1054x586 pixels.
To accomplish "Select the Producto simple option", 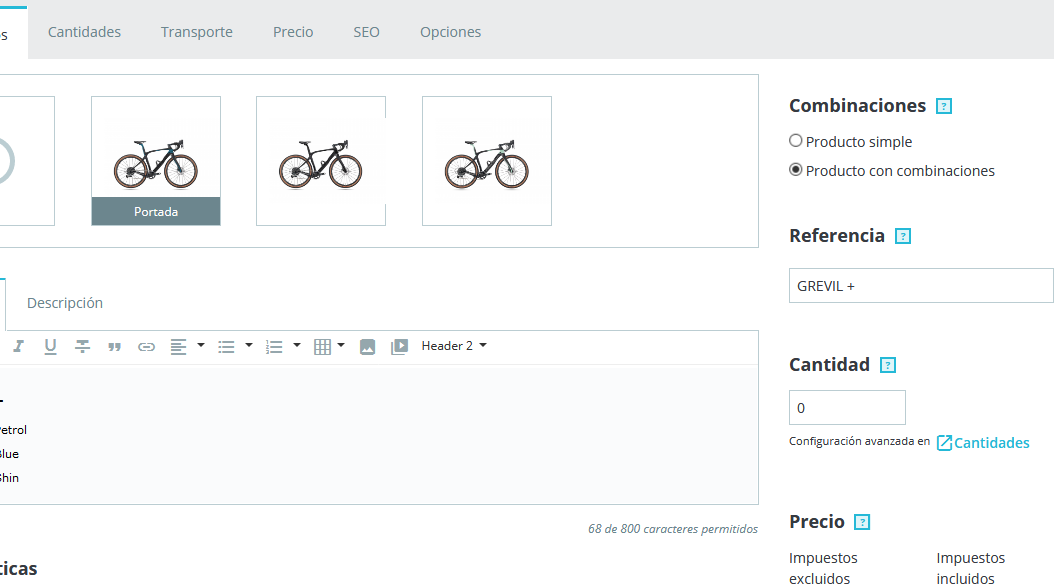I will tap(796, 141).
